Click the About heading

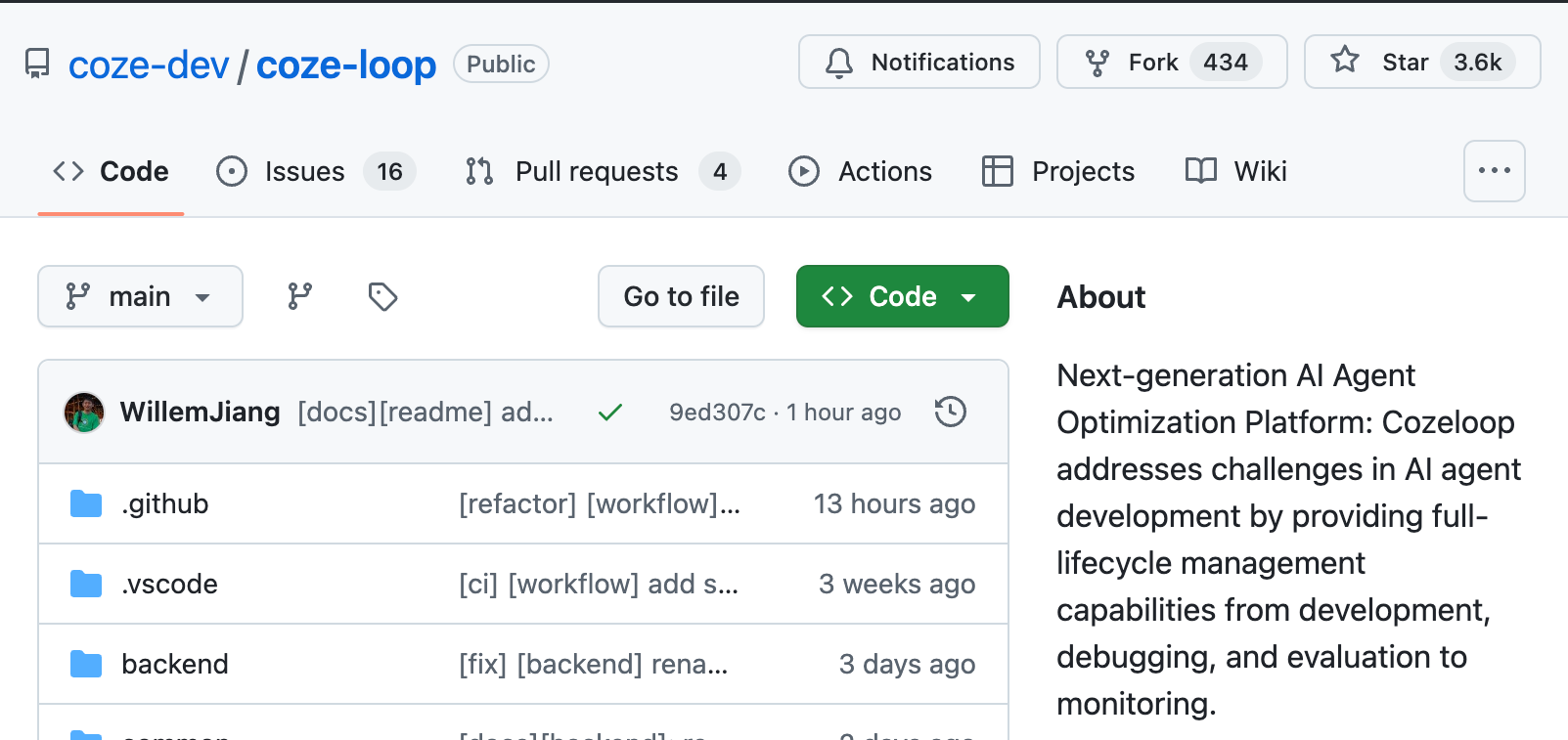pyautogui.click(x=1101, y=297)
